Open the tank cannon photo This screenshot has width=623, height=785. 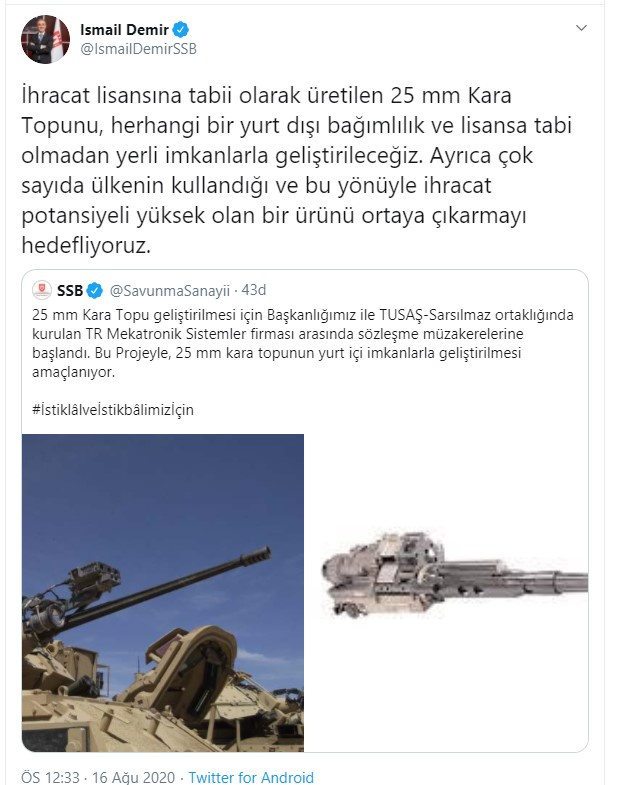click(x=163, y=593)
